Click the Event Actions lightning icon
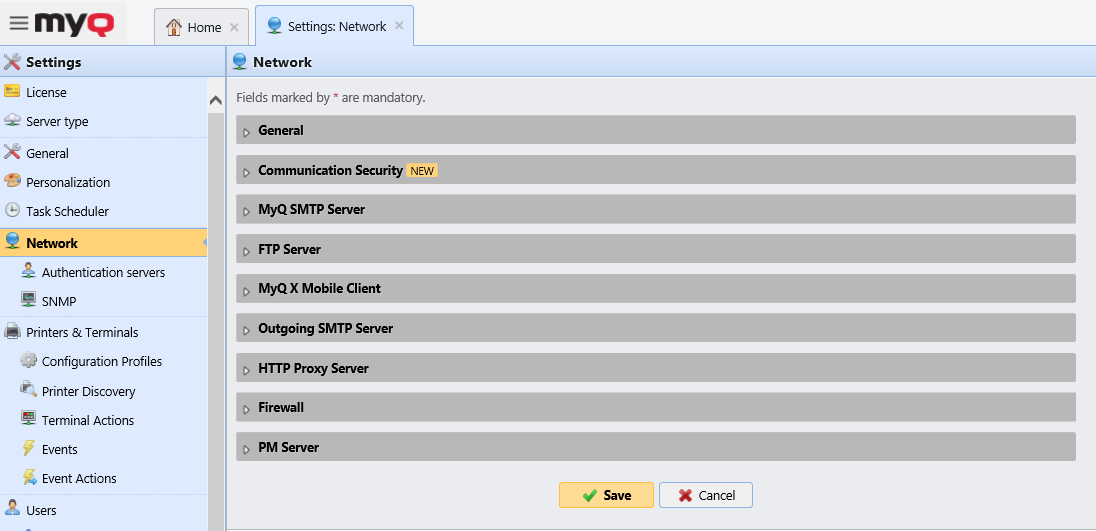The image size is (1096, 531). [x=28, y=478]
